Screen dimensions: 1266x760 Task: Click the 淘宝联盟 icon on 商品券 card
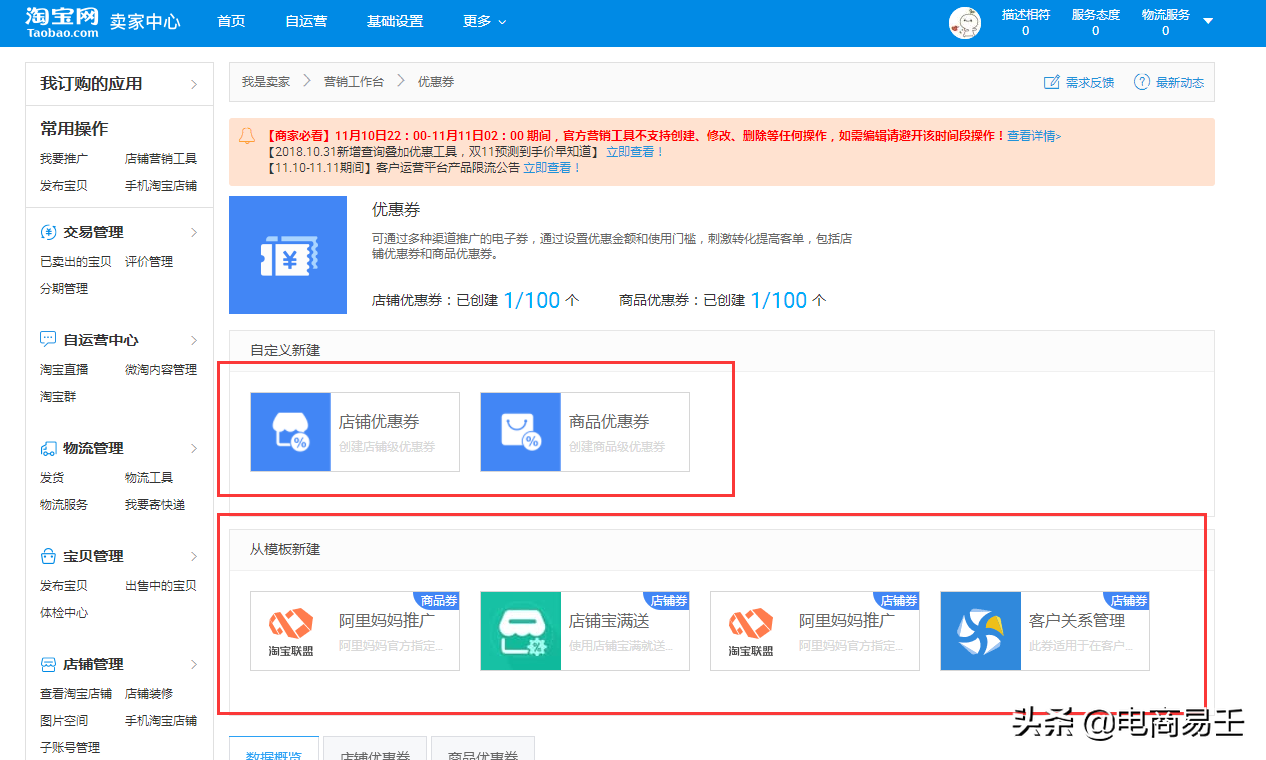click(x=290, y=631)
